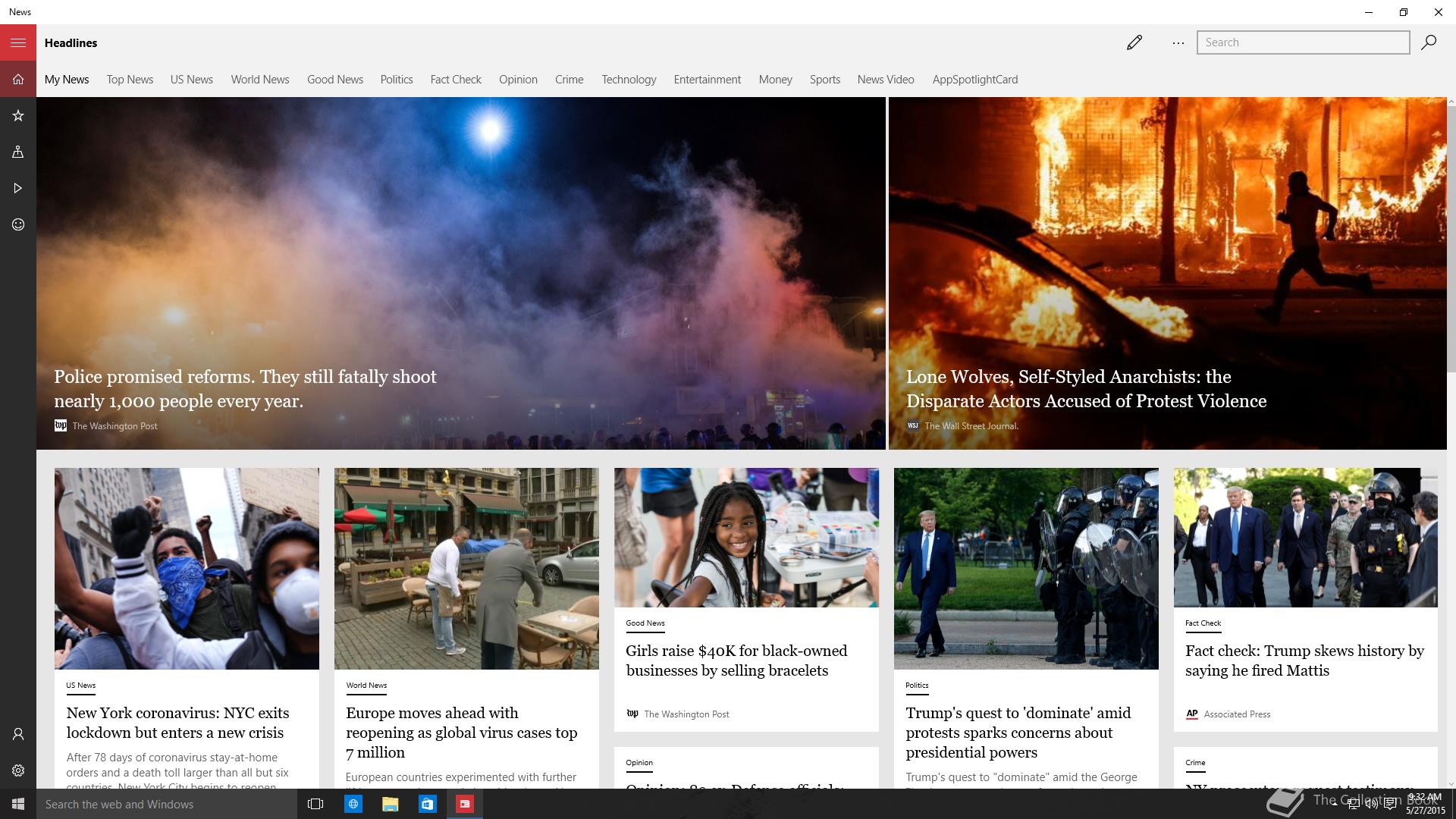Open the World News tab
Image resolution: width=1456 pixels, height=819 pixels.
260,79
